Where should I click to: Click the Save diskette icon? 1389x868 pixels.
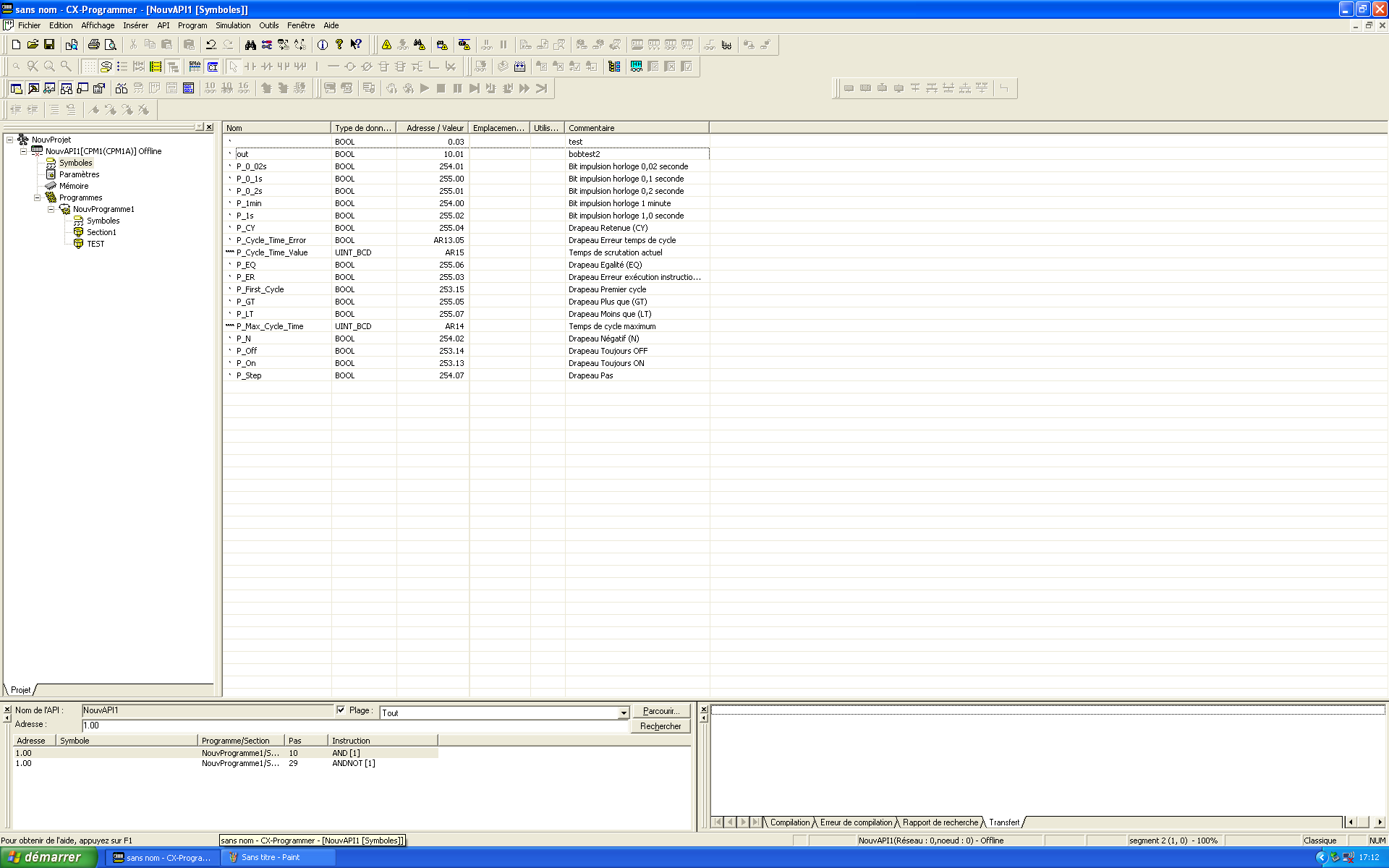49,45
